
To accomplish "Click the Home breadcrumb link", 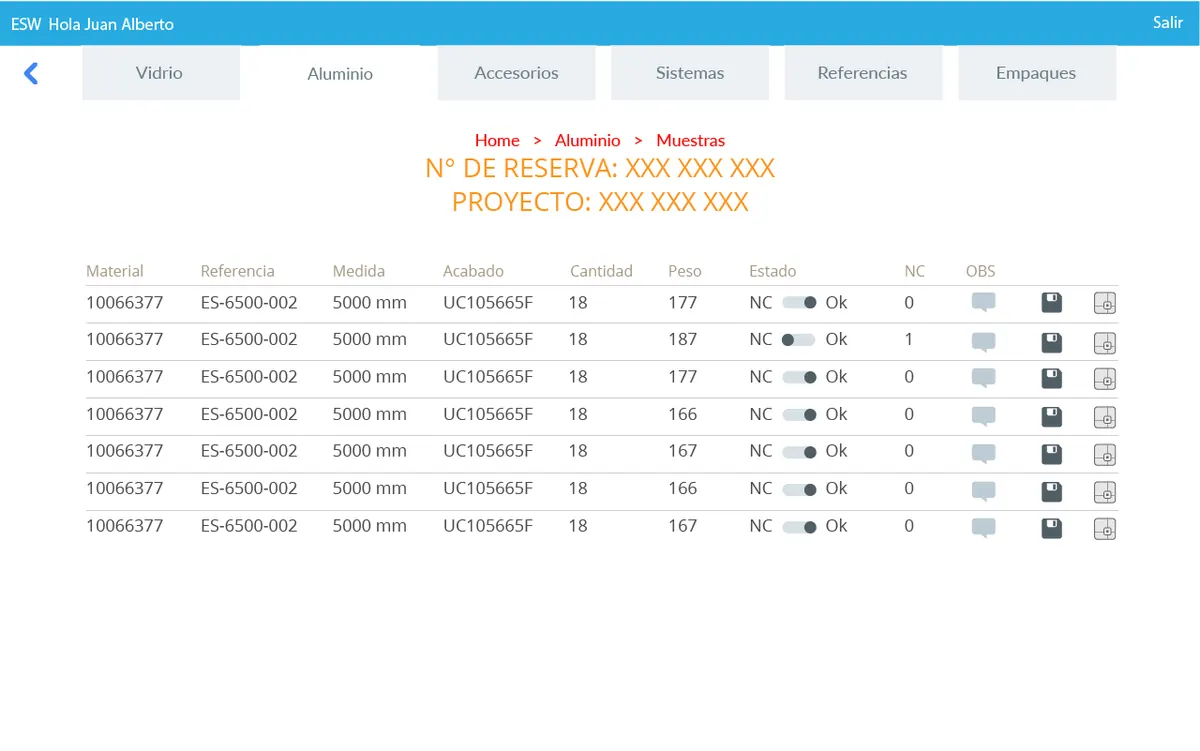I will coord(497,141).
